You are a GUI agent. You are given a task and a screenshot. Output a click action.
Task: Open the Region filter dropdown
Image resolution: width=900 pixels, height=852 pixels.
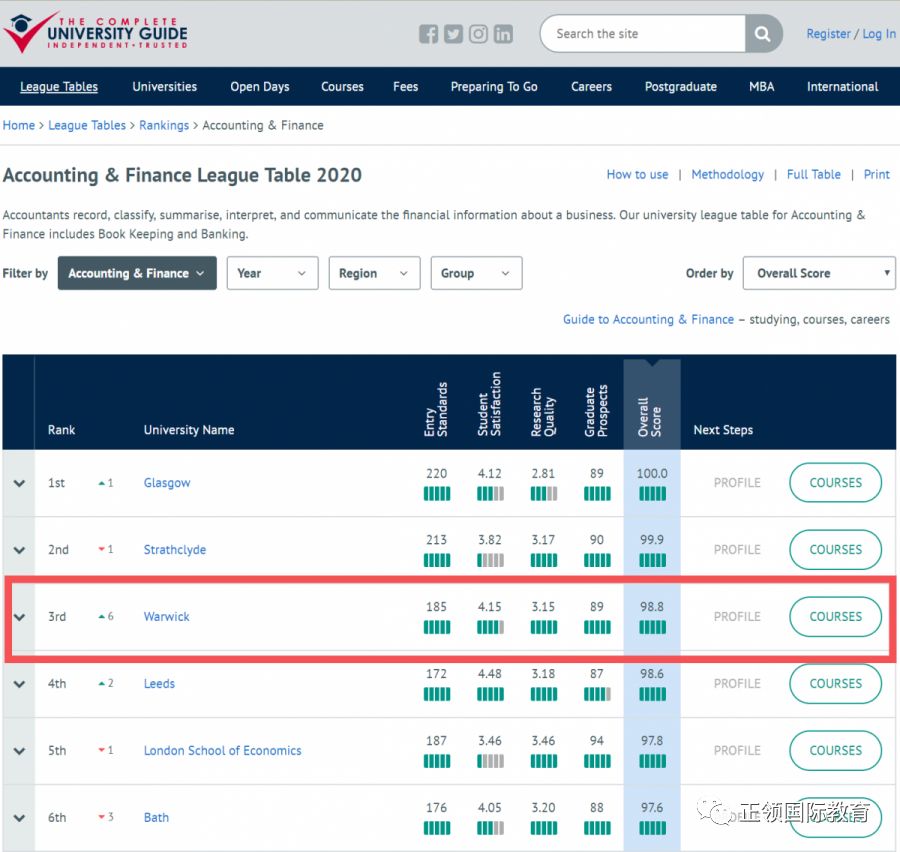374,273
